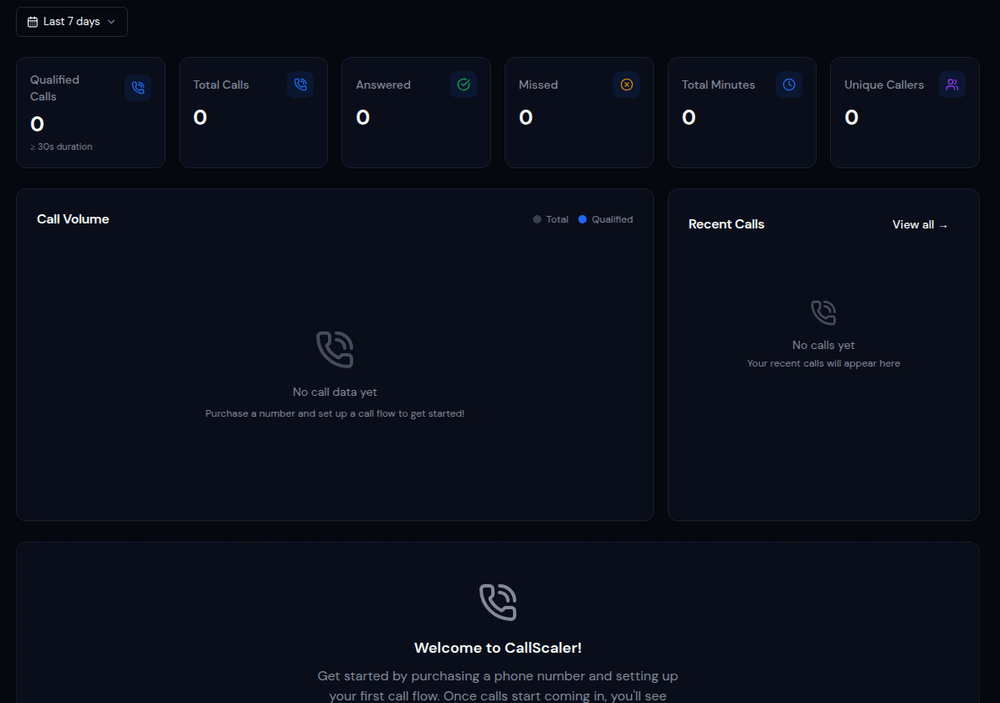
Task: Click the blue Qualified legend color dot
Action: point(582,219)
